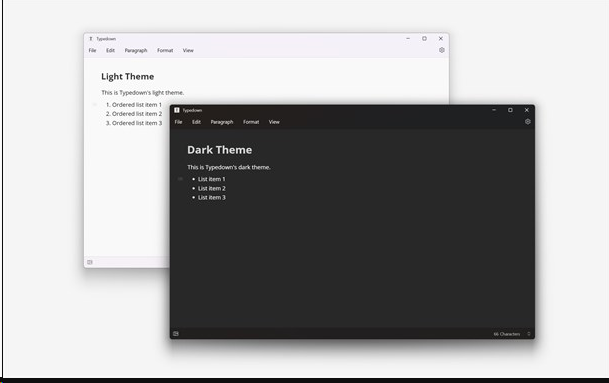Open View menu in dark window

tap(274, 122)
